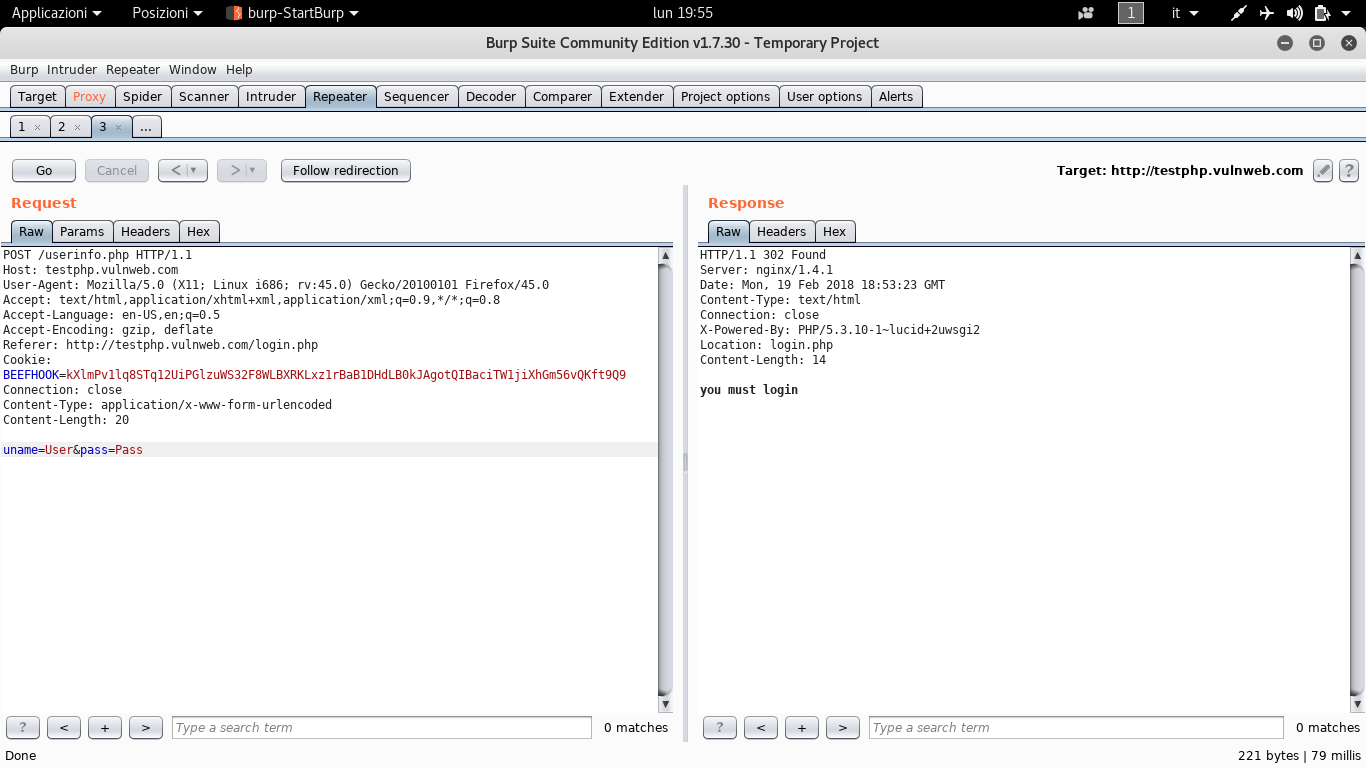The width and height of the screenshot is (1366, 768).
Task: Switch to the Comparer tab
Action: pyautogui.click(x=562, y=96)
